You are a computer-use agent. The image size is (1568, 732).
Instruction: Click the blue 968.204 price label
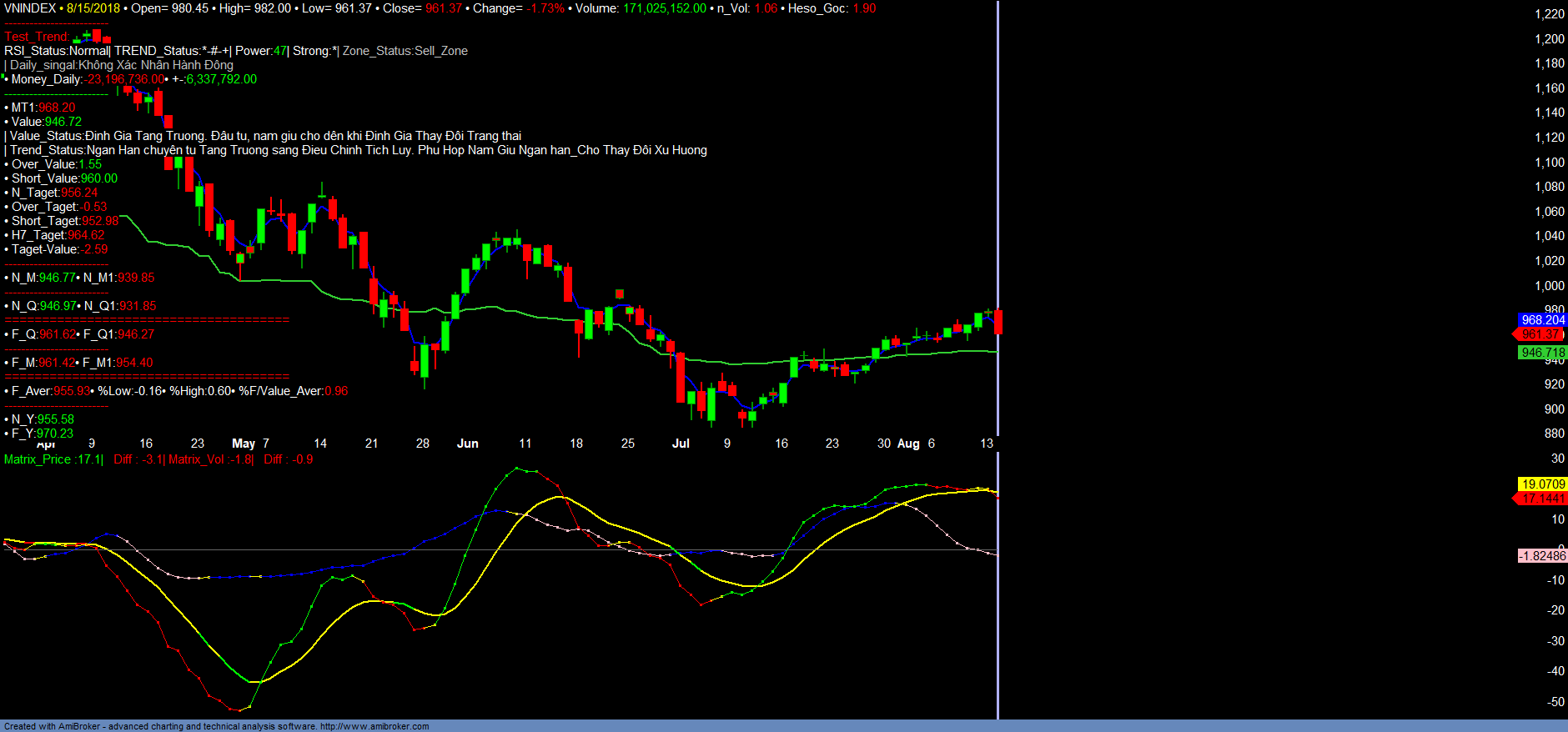(1541, 320)
